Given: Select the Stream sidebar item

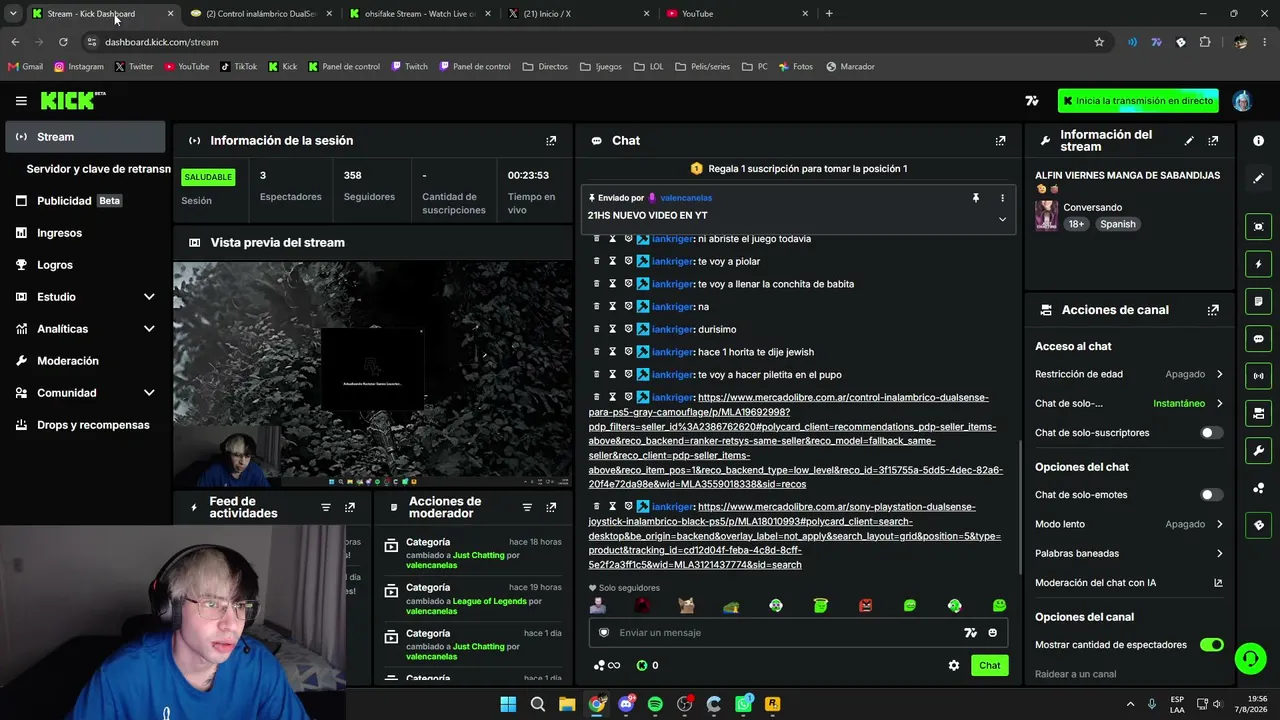Looking at the screenshot, I should 86,137.
